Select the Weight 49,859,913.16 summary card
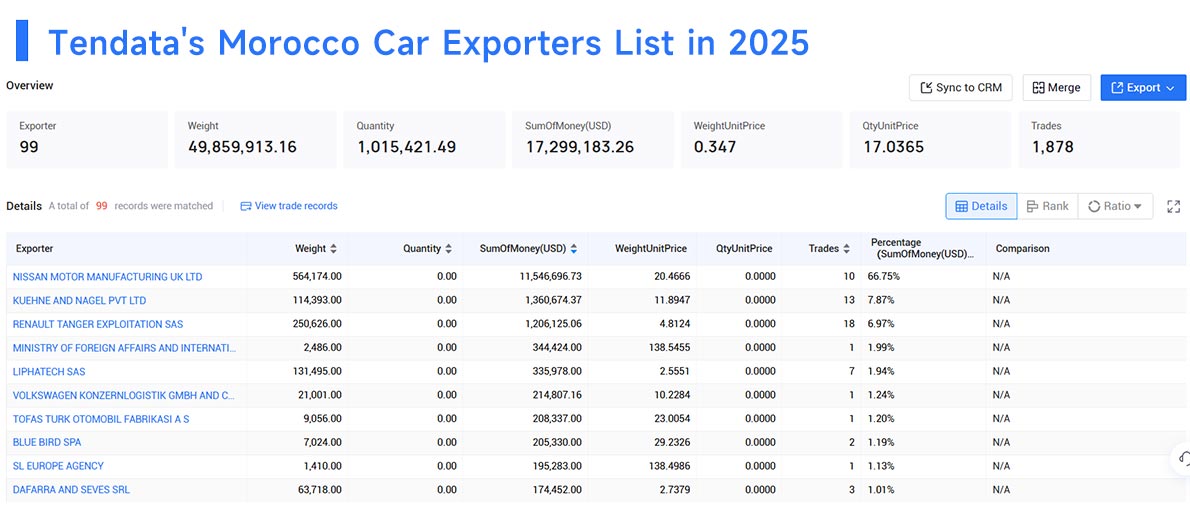This screenshot has height=510, width=1190. tap(256, 140)
